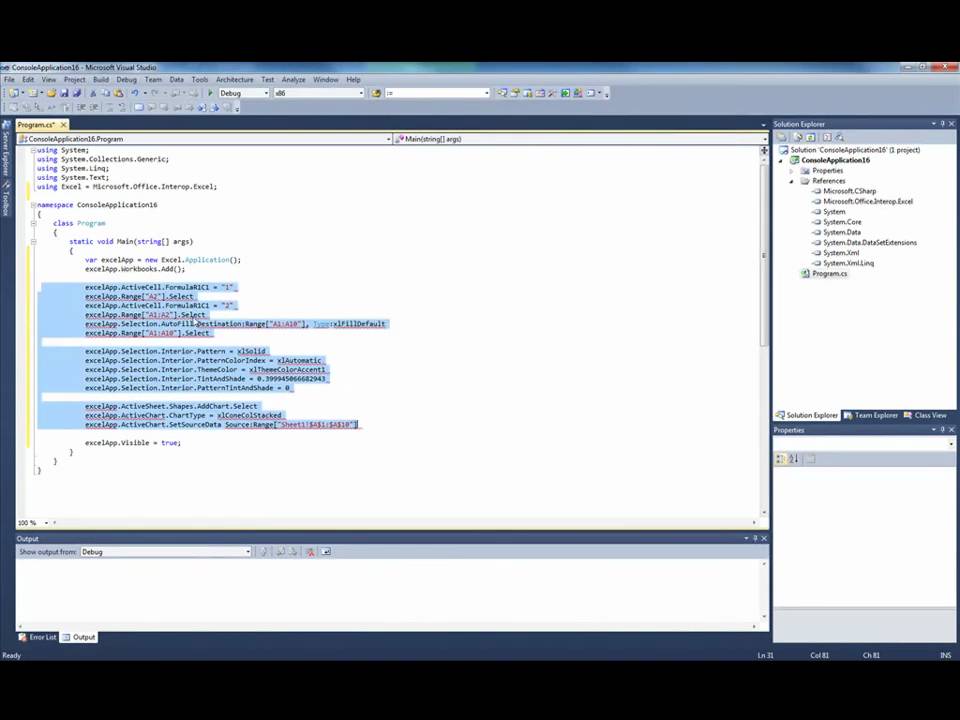Screen dimensions: 960x720
Task: Click the Save All icon
Action: pyautogui.click(x=77, y=93)
